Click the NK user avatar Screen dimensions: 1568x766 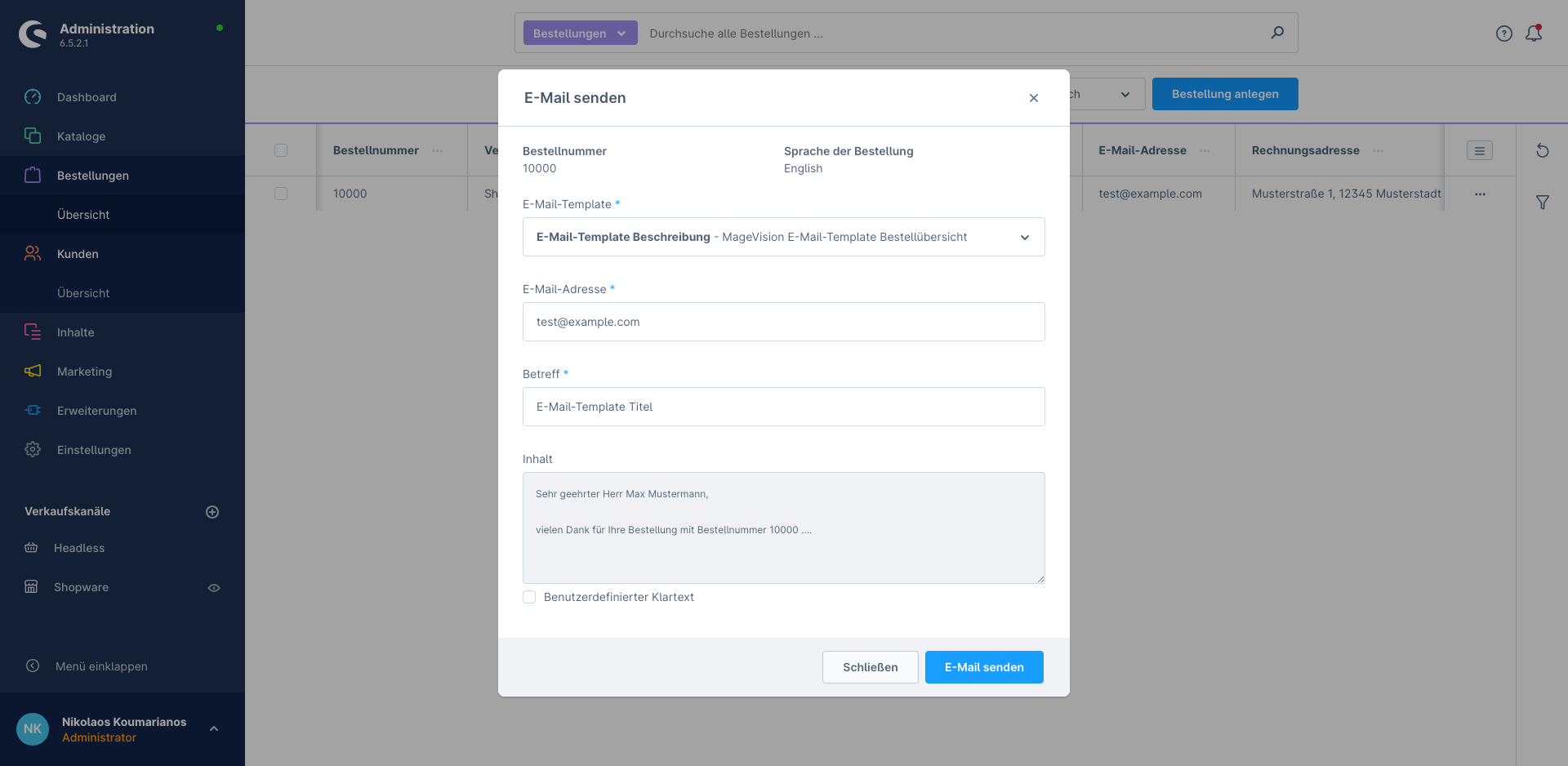[33, 729]
